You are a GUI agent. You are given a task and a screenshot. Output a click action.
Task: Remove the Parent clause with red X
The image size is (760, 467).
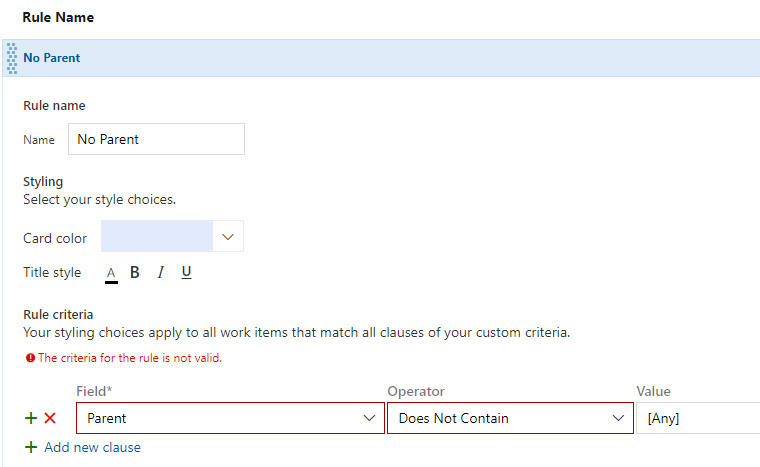(50, 418)
